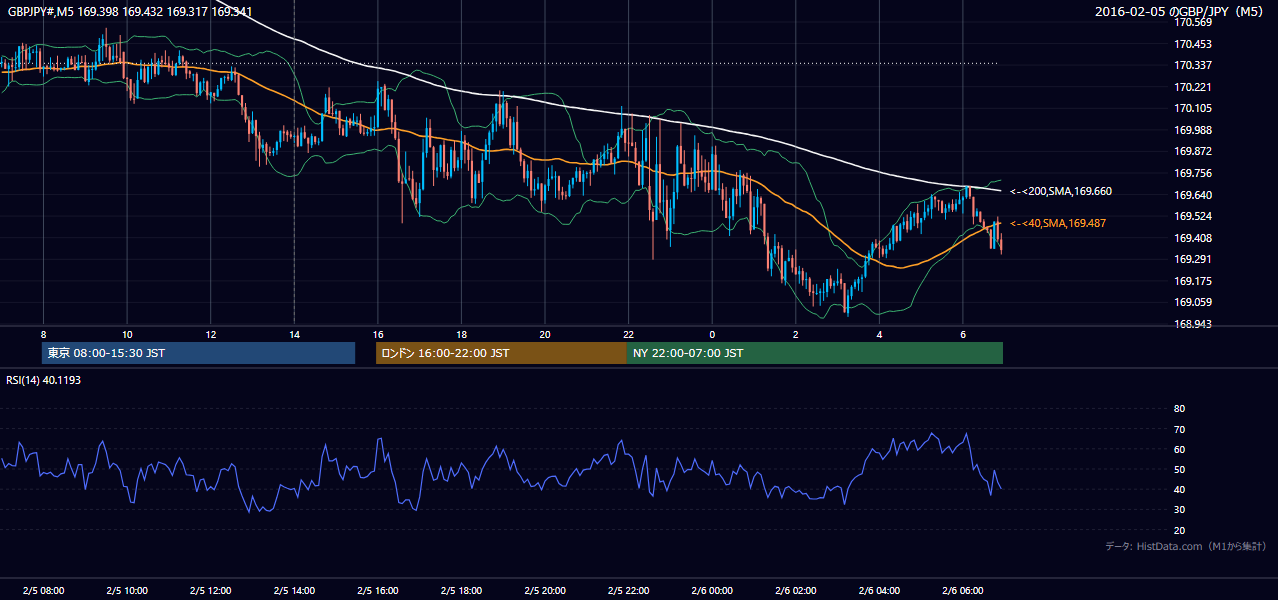Click the 40 SMA 169.487 label
This screenshot has width=1278, height=600.
(x=1058, y=223)
